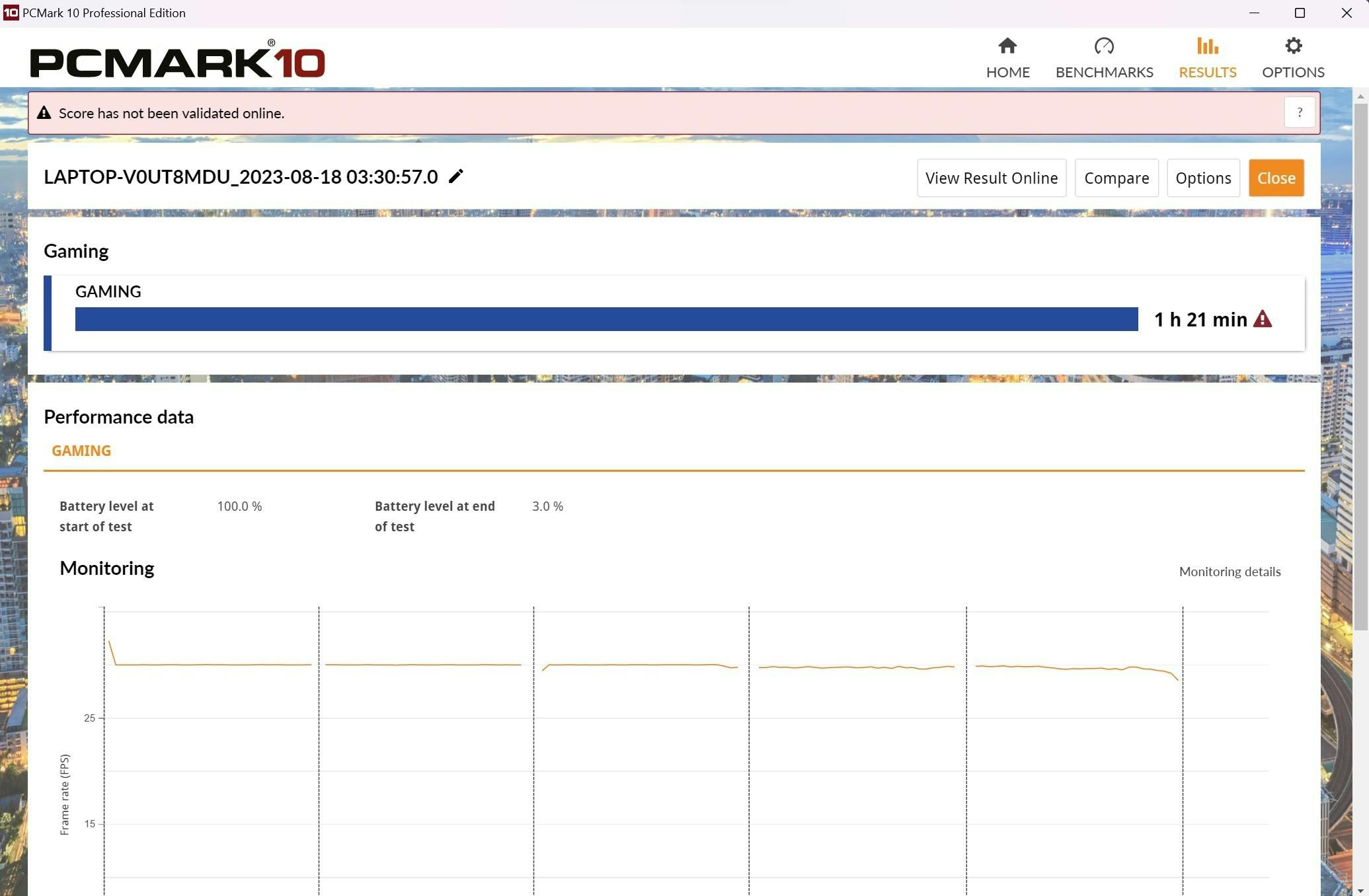Click the 3.0 % battery end value
Image resolution: width=1369 pixels, height=896 pixels.
547,506
